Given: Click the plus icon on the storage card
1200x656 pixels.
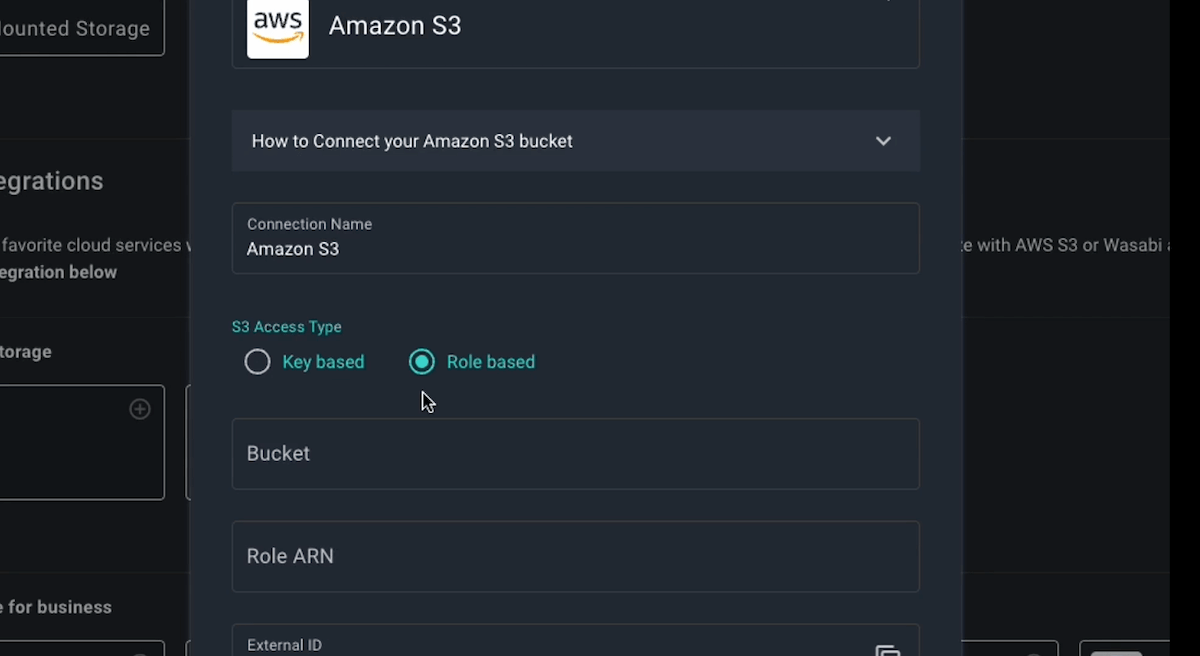Looking at the screenshot, I should coord(139,409).
